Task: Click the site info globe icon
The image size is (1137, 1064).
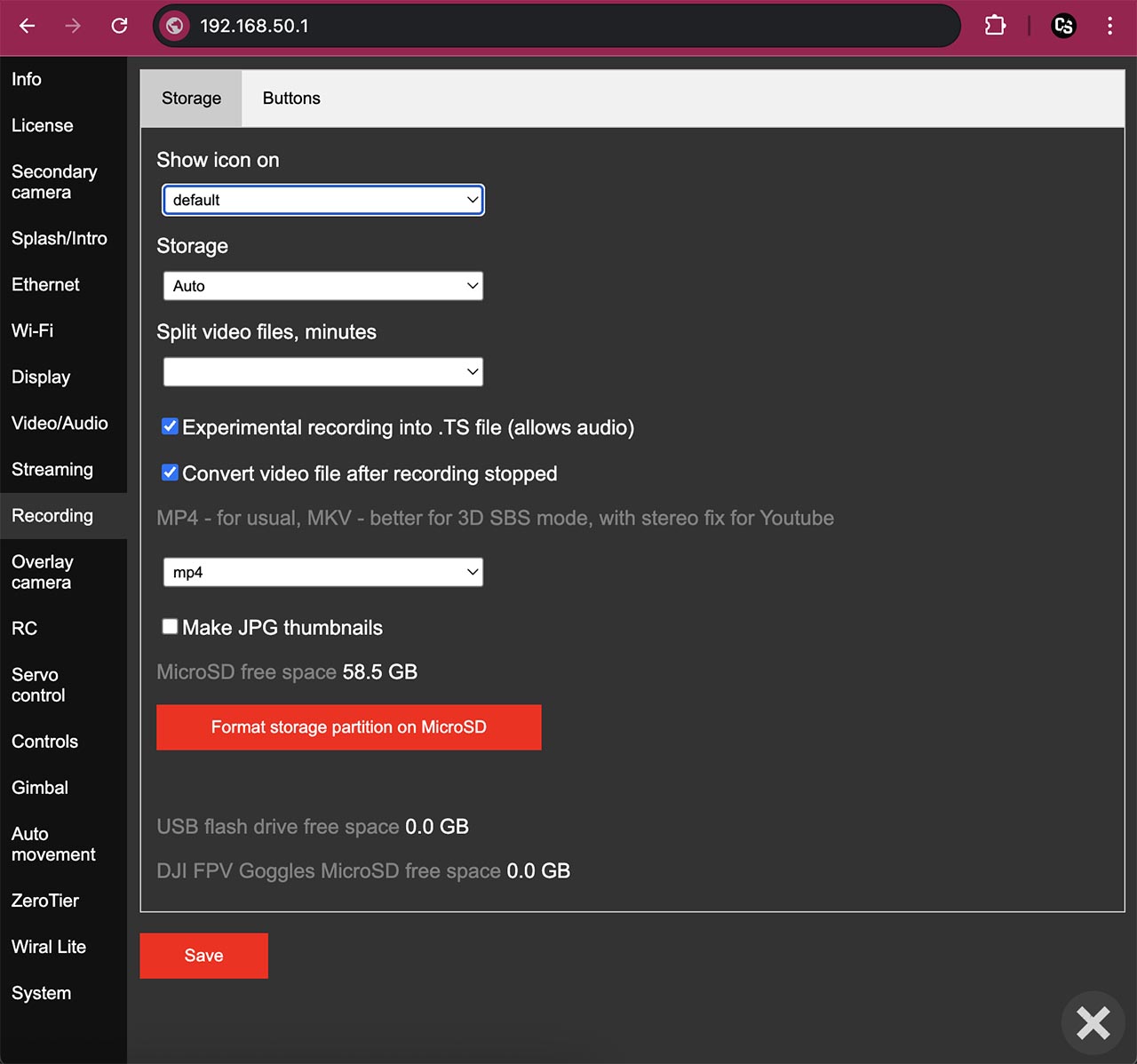Action: (x=175, y=26)
